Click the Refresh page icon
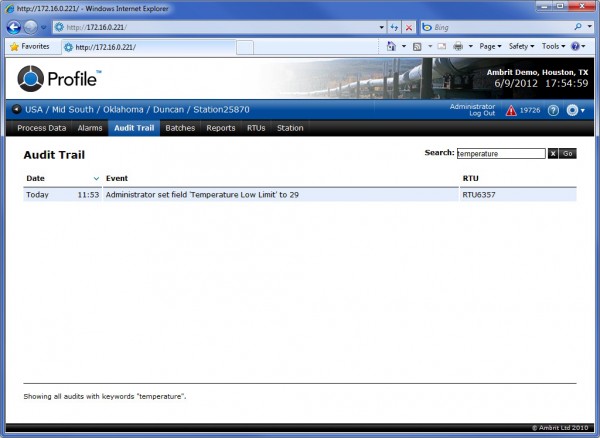Screen dimensions: 600x438 394,28
